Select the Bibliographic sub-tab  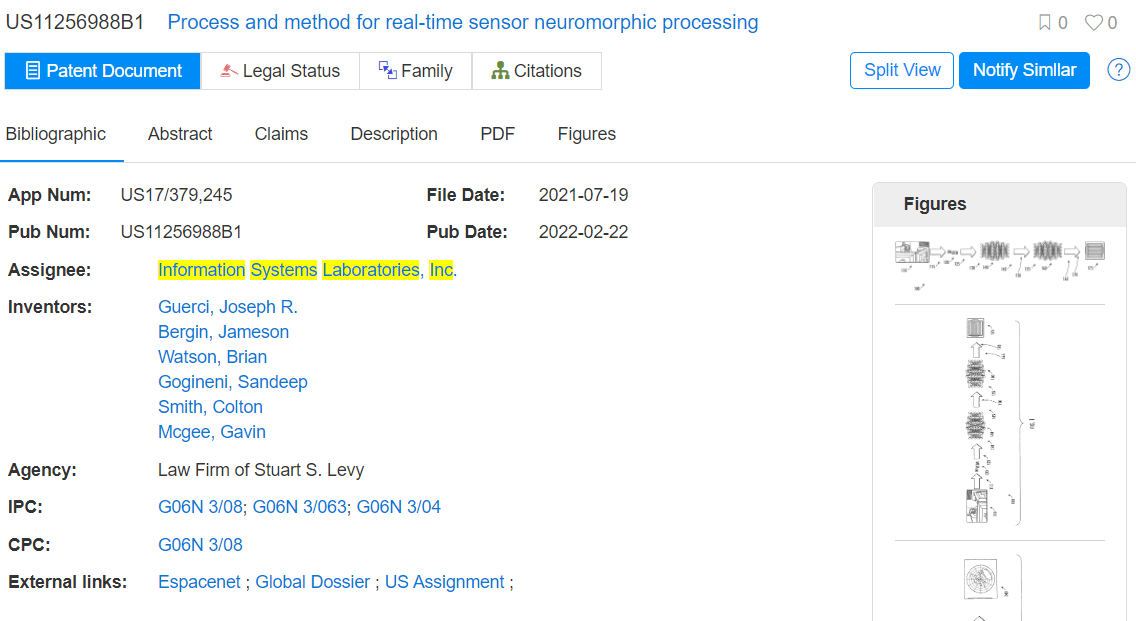point(56,134)
